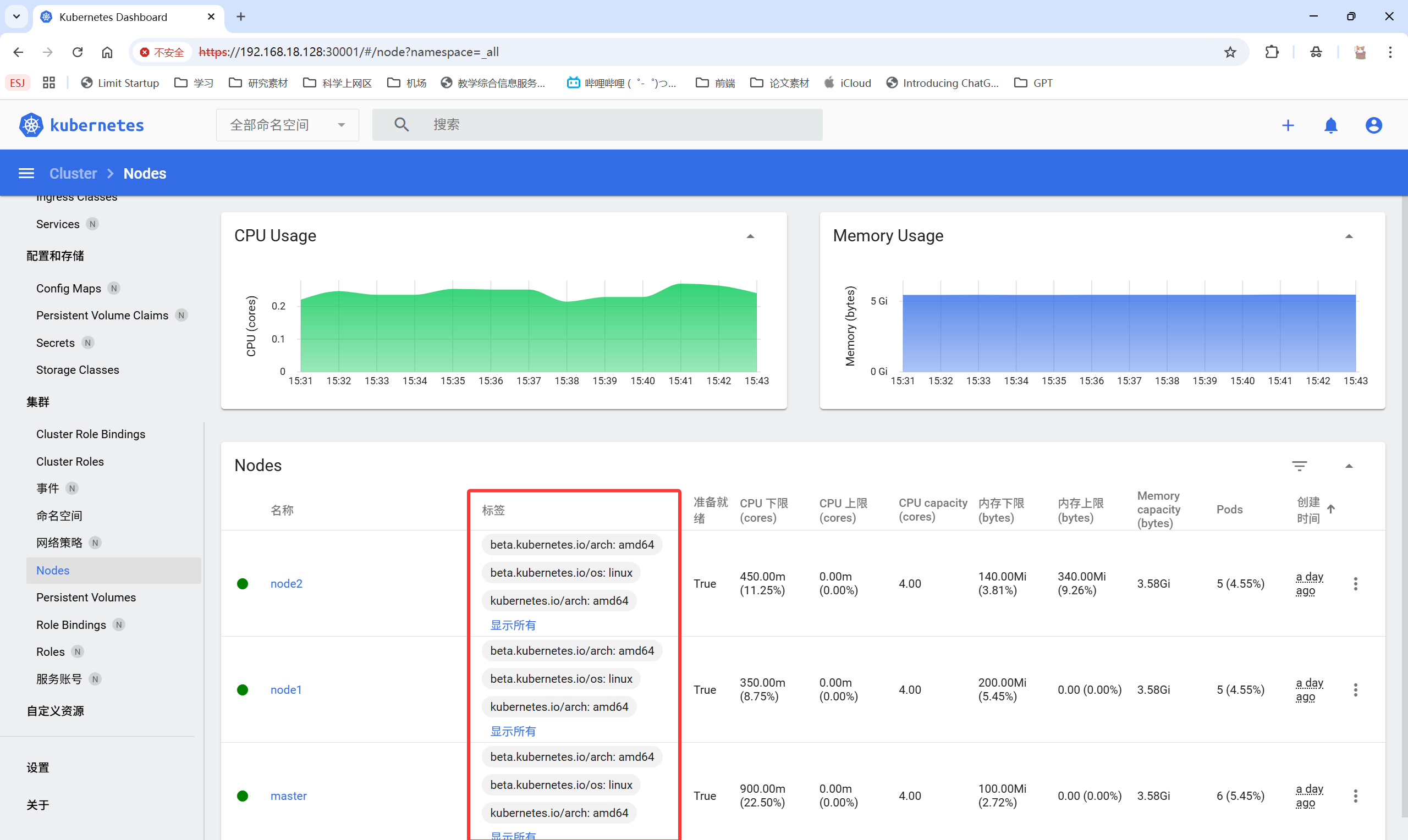Screen dimensions: 1408x840
Task: Open Cluster Roles in the sidebar
Action: [70, 461]
